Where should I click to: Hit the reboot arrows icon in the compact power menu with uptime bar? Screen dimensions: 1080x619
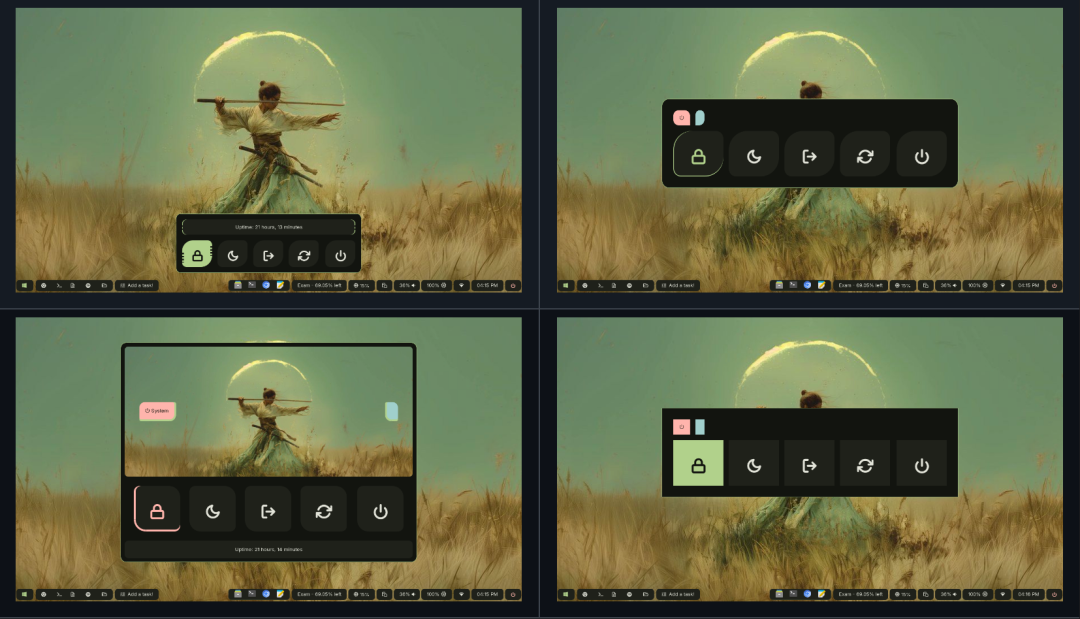click(x=304, y=255)
